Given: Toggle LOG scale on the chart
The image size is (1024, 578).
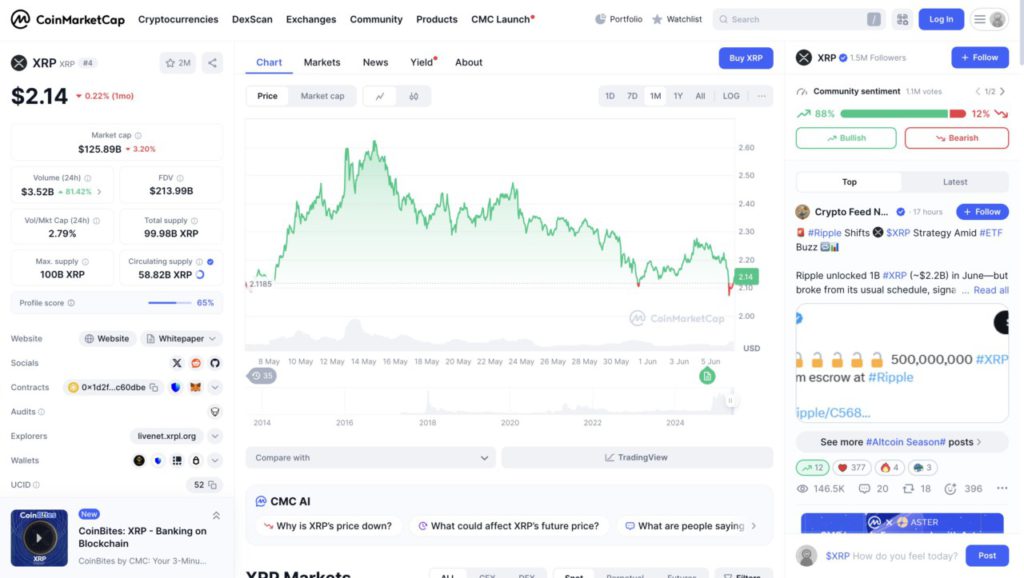Looking at the screenshot, I should click(x=731, y=96).
